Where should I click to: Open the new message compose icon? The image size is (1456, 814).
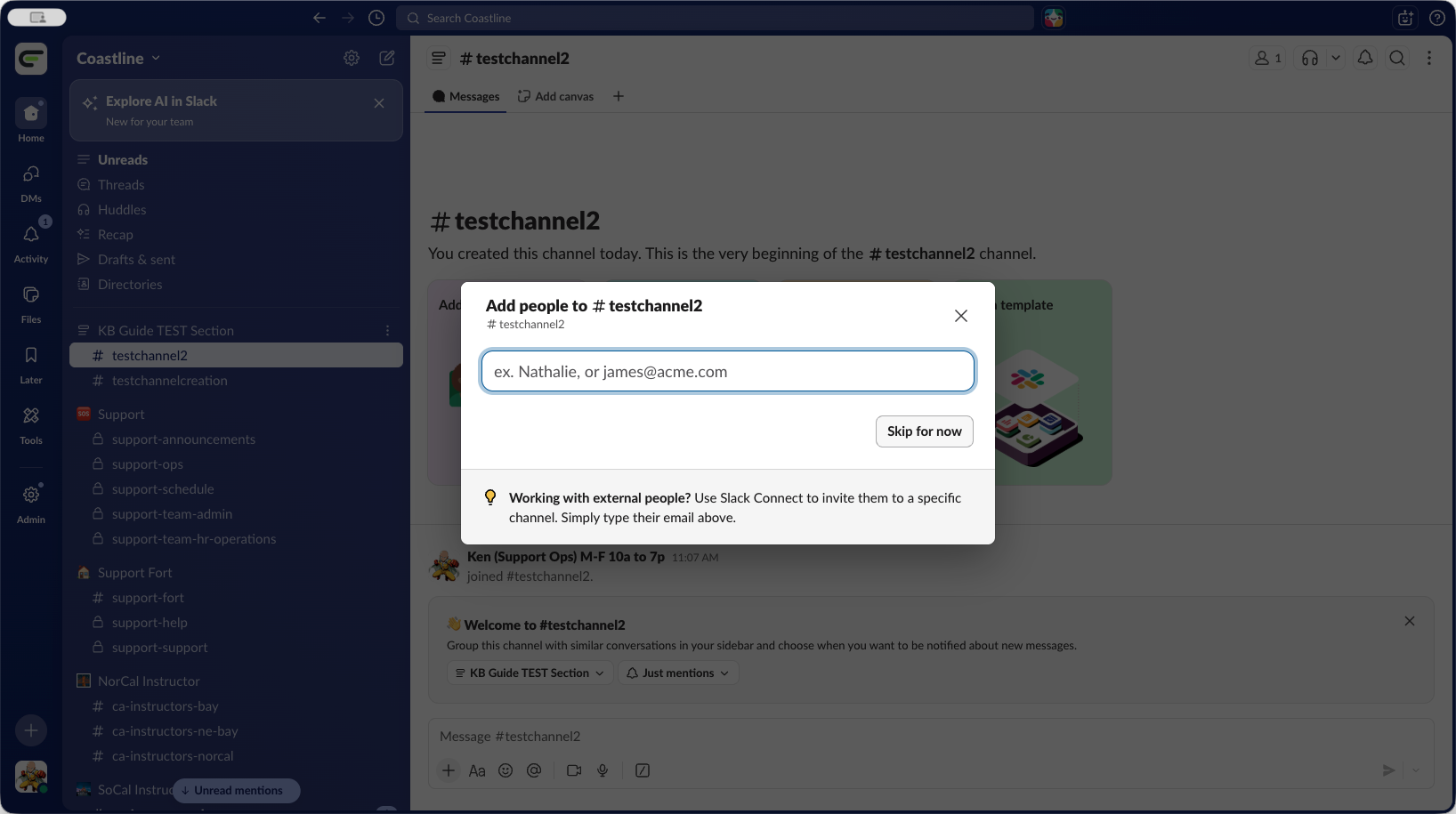[x=387, y=58]
